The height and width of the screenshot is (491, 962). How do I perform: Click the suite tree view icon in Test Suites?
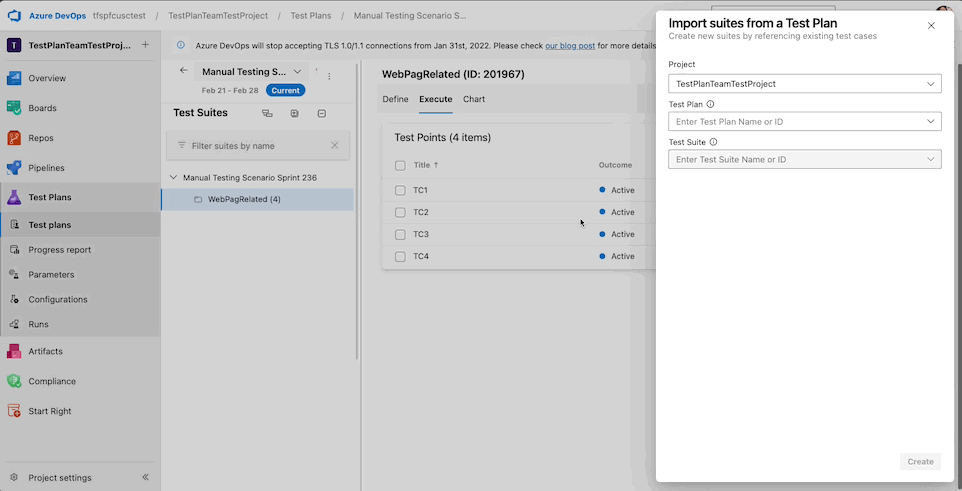(x=267, y=114)
